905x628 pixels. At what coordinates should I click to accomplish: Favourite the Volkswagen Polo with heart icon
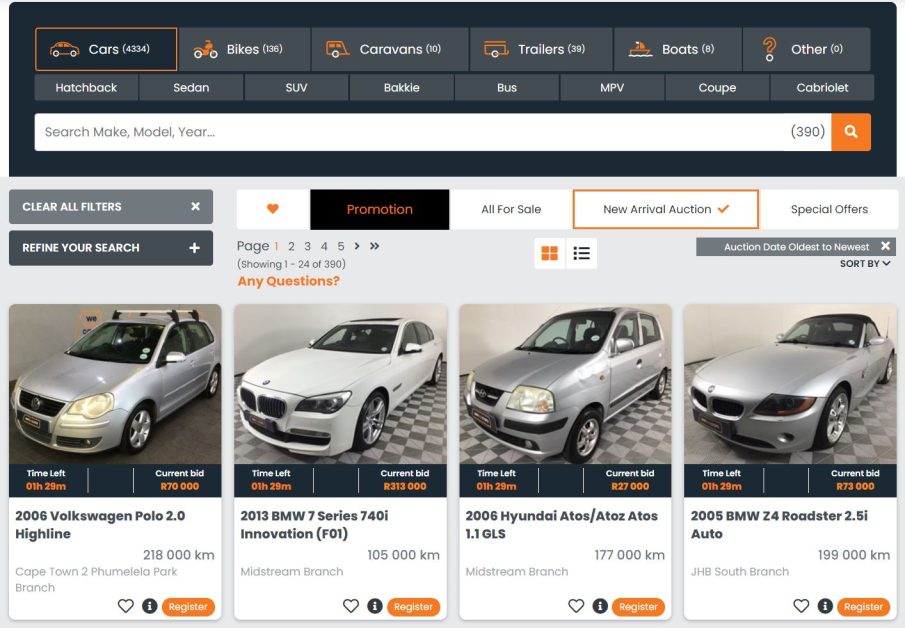click(126, 606)
